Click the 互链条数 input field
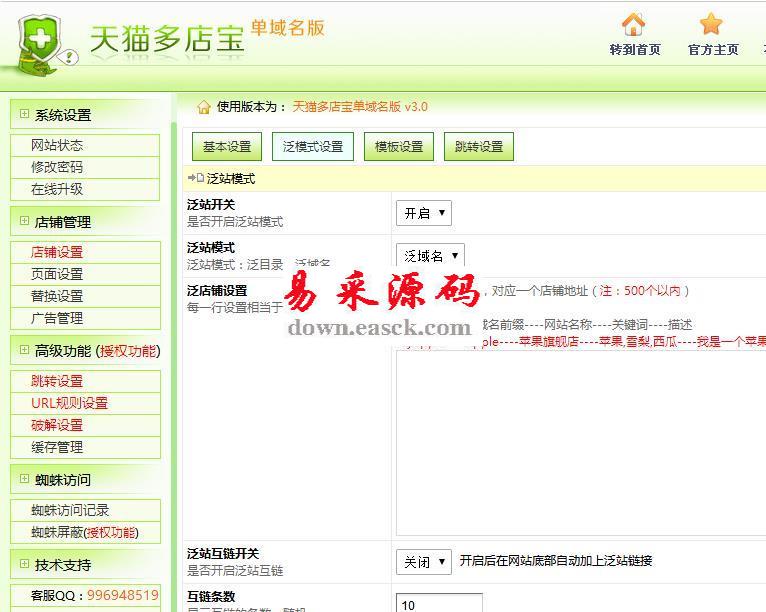 [x=439, y=604]
